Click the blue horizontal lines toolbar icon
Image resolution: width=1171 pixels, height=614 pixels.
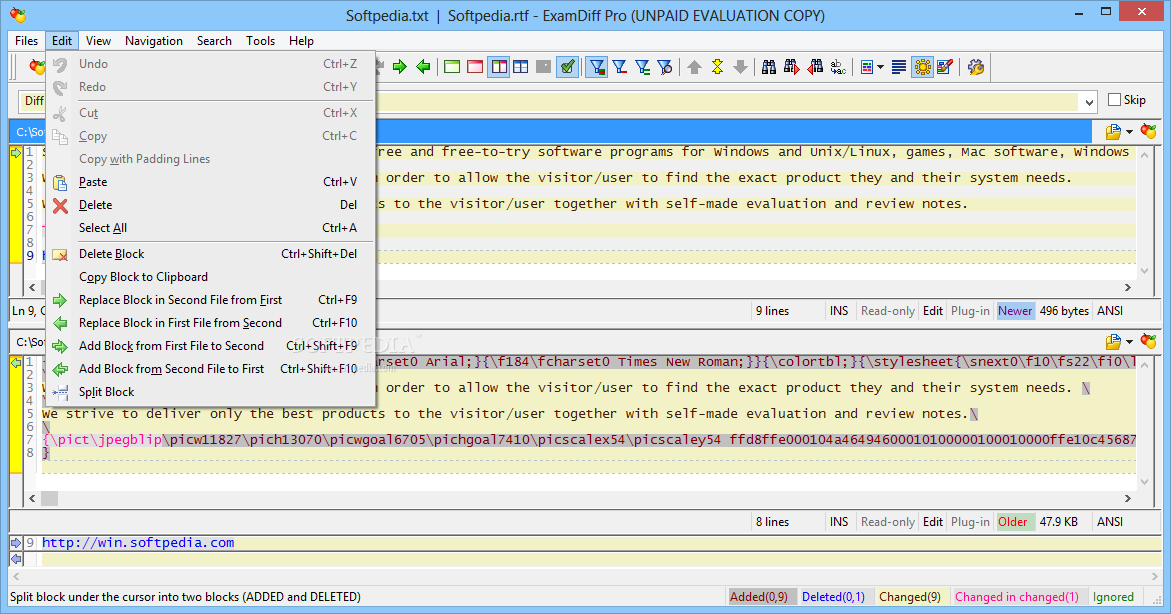click(x=899, y=67)
